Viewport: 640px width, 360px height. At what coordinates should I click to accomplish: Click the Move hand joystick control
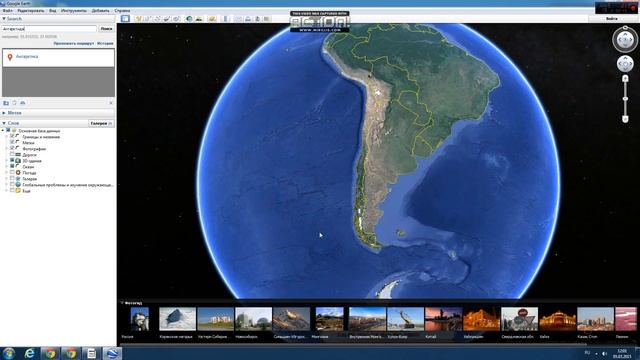tap(625, 64)
